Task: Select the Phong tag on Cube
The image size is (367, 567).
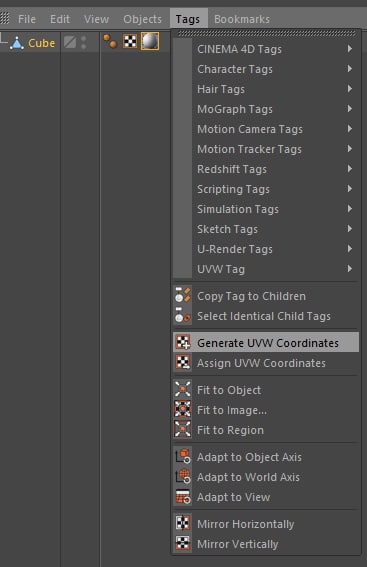Action: pos(110,41)
